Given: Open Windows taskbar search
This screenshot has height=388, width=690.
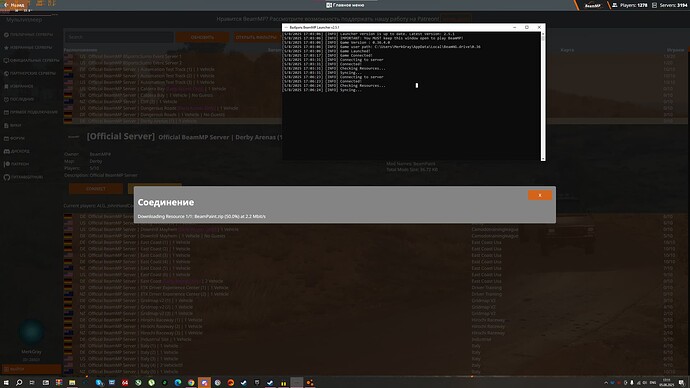Looking at the screenshot, I should point(19,383).
